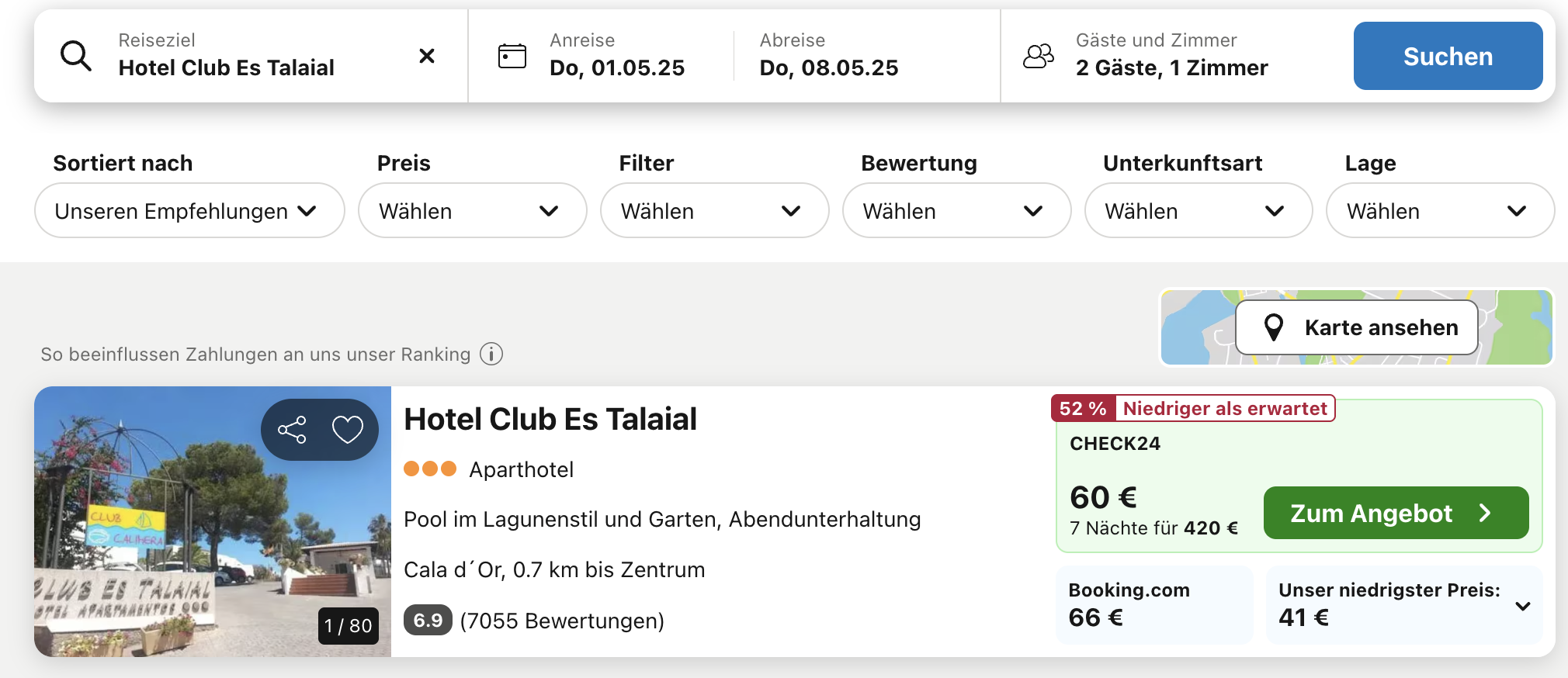This screenshot has width=1568, height=678.
Task: Open the Lage dropdown
Action: pyautogui.click(x=1440, y=210)
